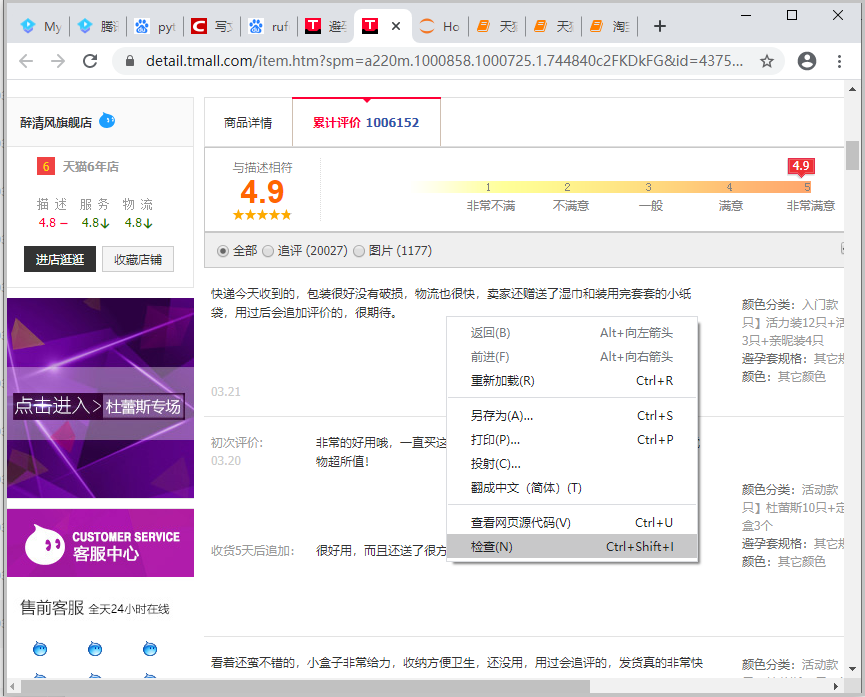This screenshot has height=697, width=865.
Task: Select the 图片 (1177) radio button
Action: [x=359, y=251]
